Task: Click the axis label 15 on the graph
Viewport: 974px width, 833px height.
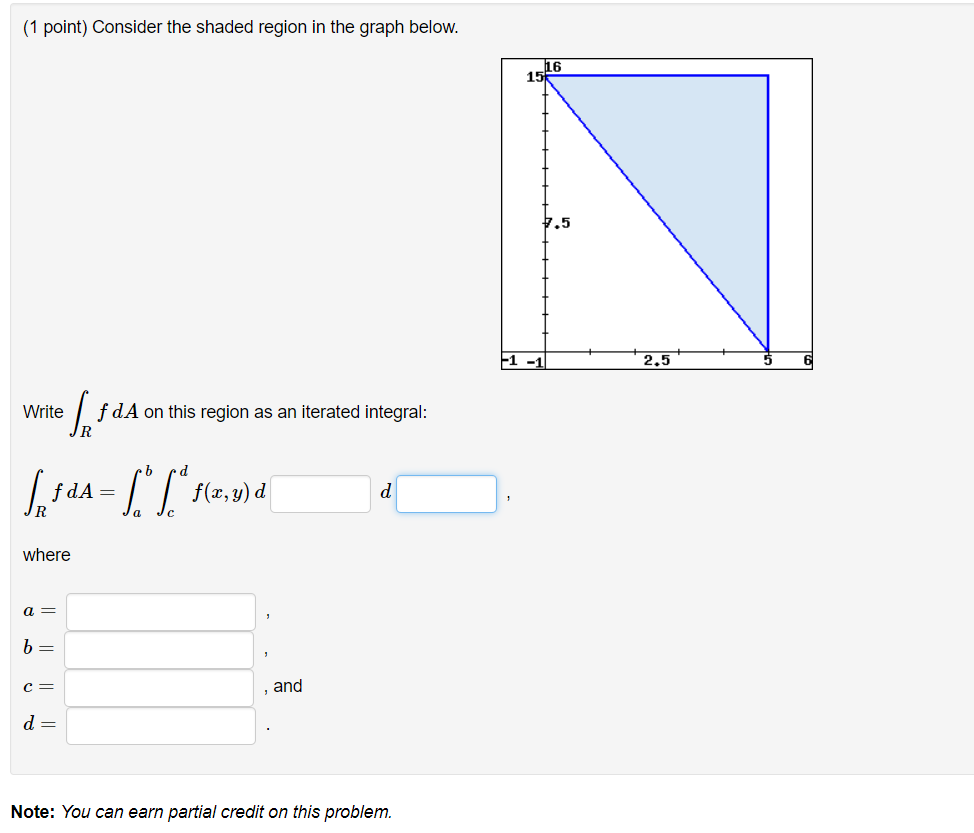Action: (x=534, y=74)
